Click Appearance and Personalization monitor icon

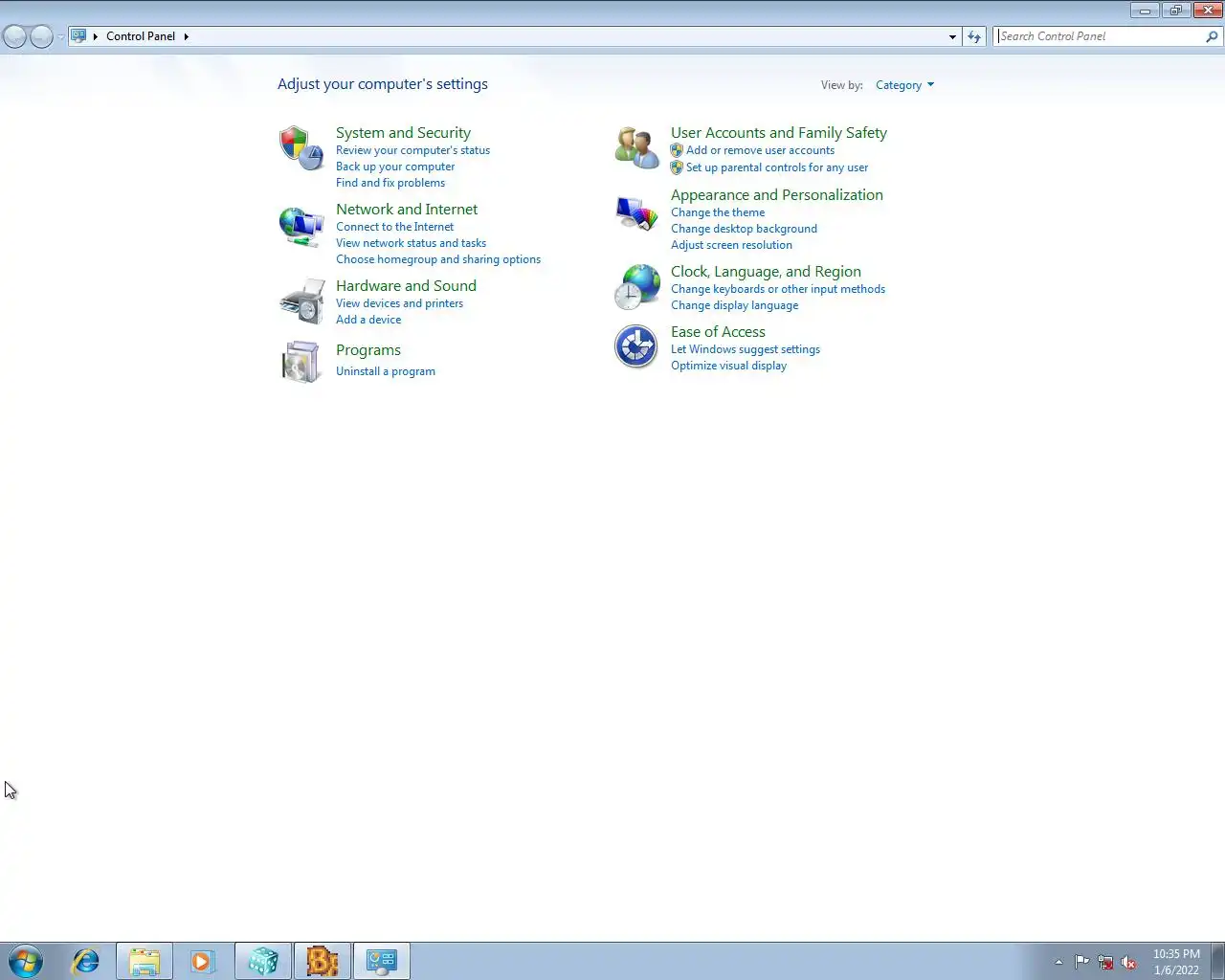coord(636,212)
